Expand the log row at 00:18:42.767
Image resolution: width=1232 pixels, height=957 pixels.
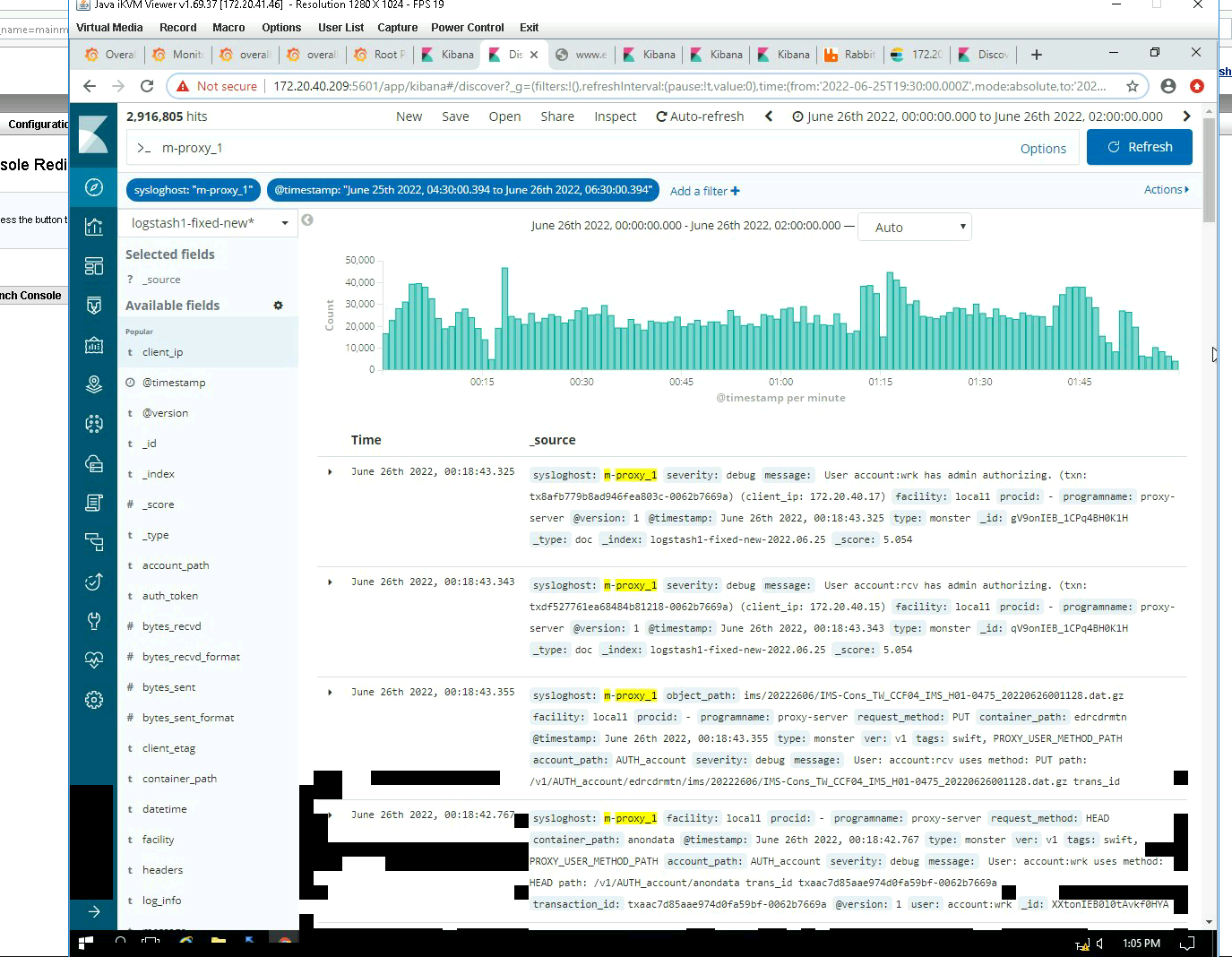click(331, 815)
